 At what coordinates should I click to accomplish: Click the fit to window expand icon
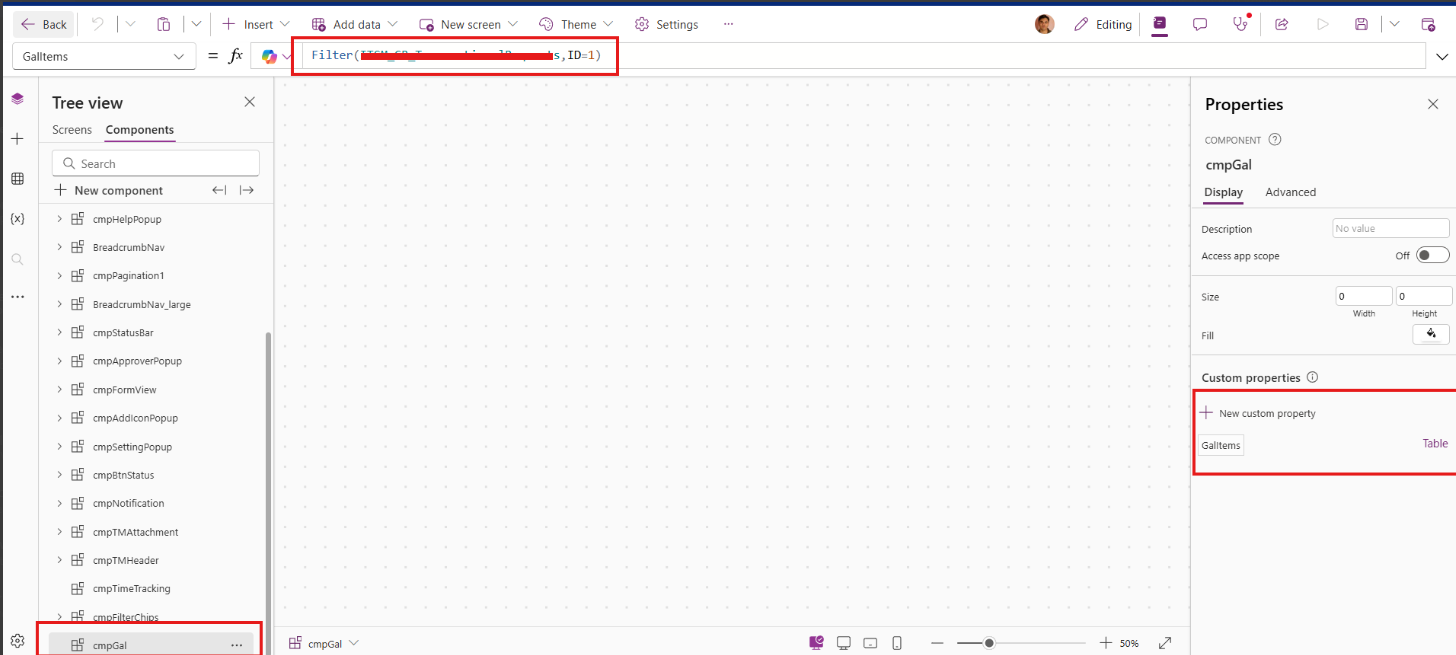(x=1165, y=643)
